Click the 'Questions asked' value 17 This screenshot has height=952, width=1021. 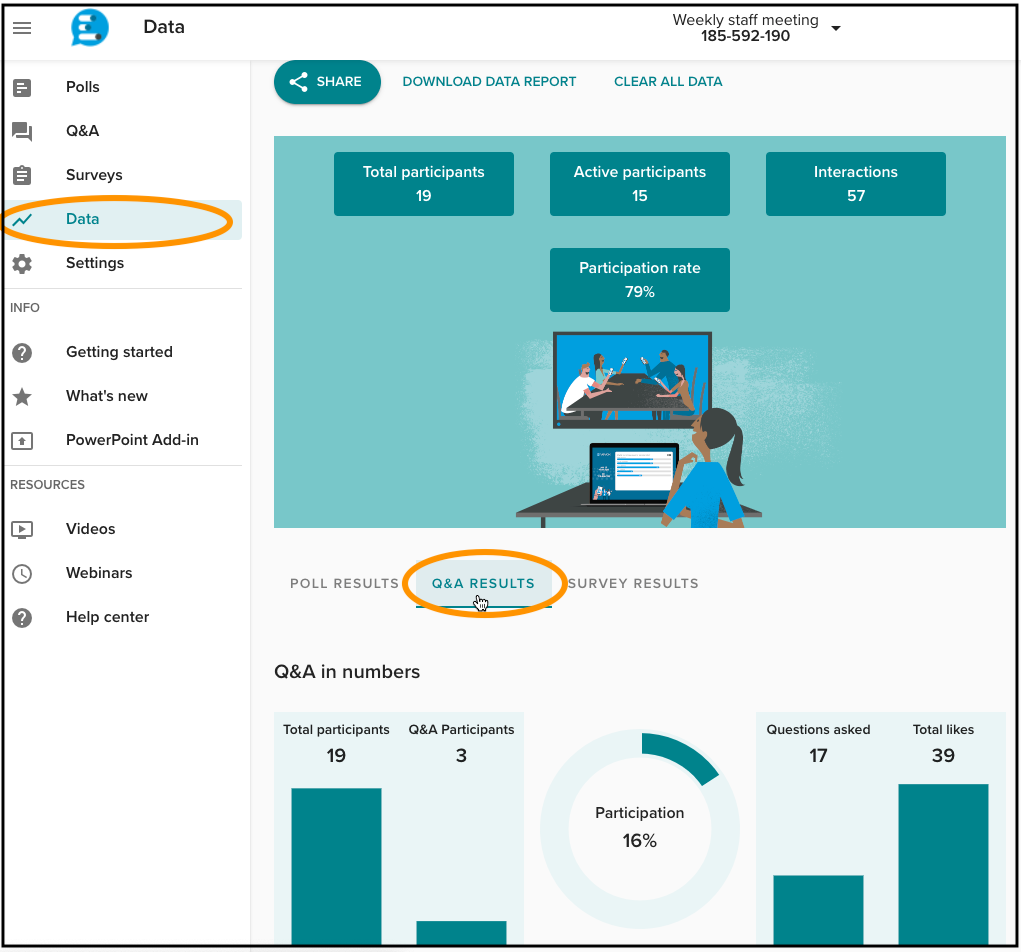818,756
